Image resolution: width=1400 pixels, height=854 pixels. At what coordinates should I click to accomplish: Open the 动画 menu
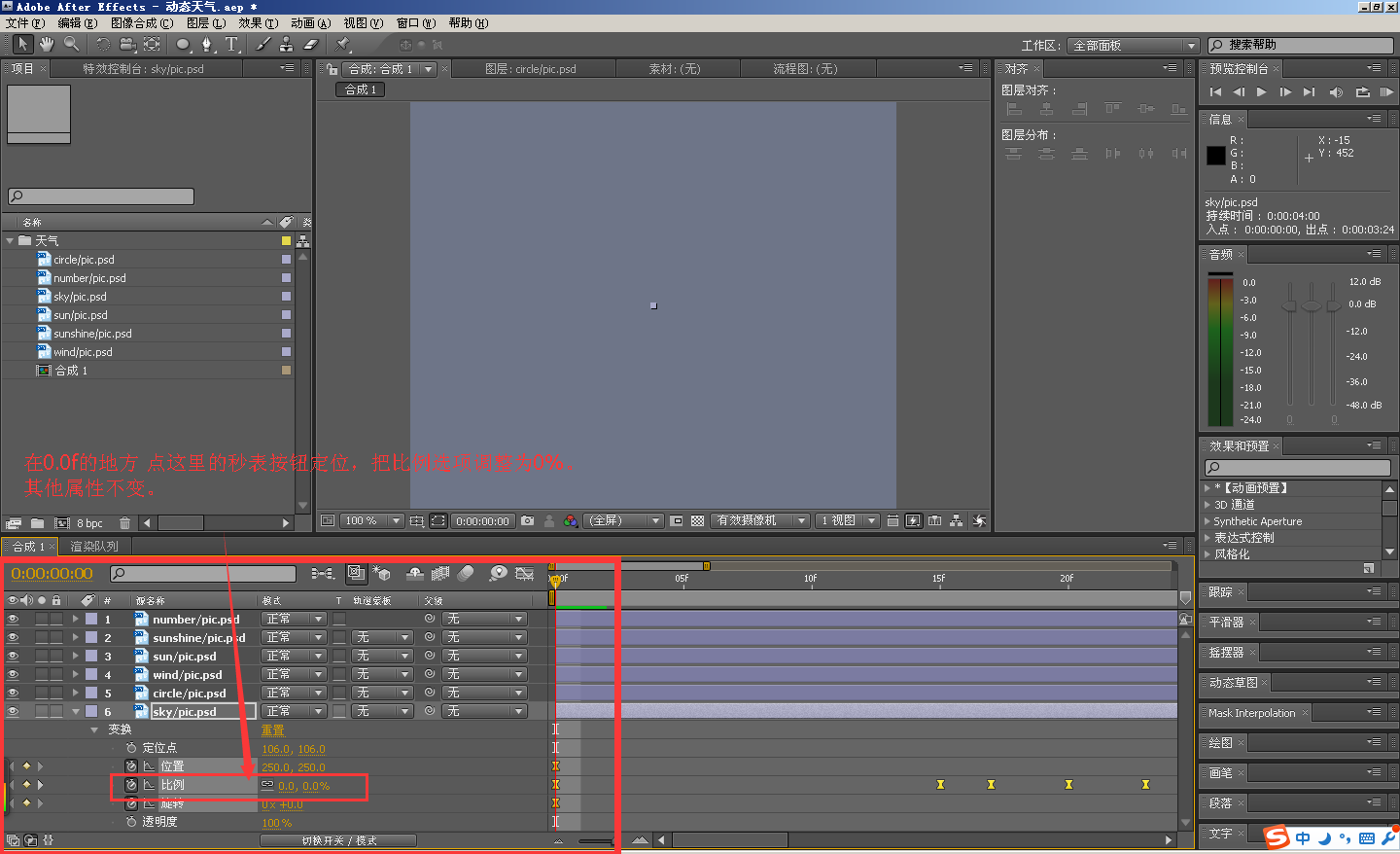point(310,22)
